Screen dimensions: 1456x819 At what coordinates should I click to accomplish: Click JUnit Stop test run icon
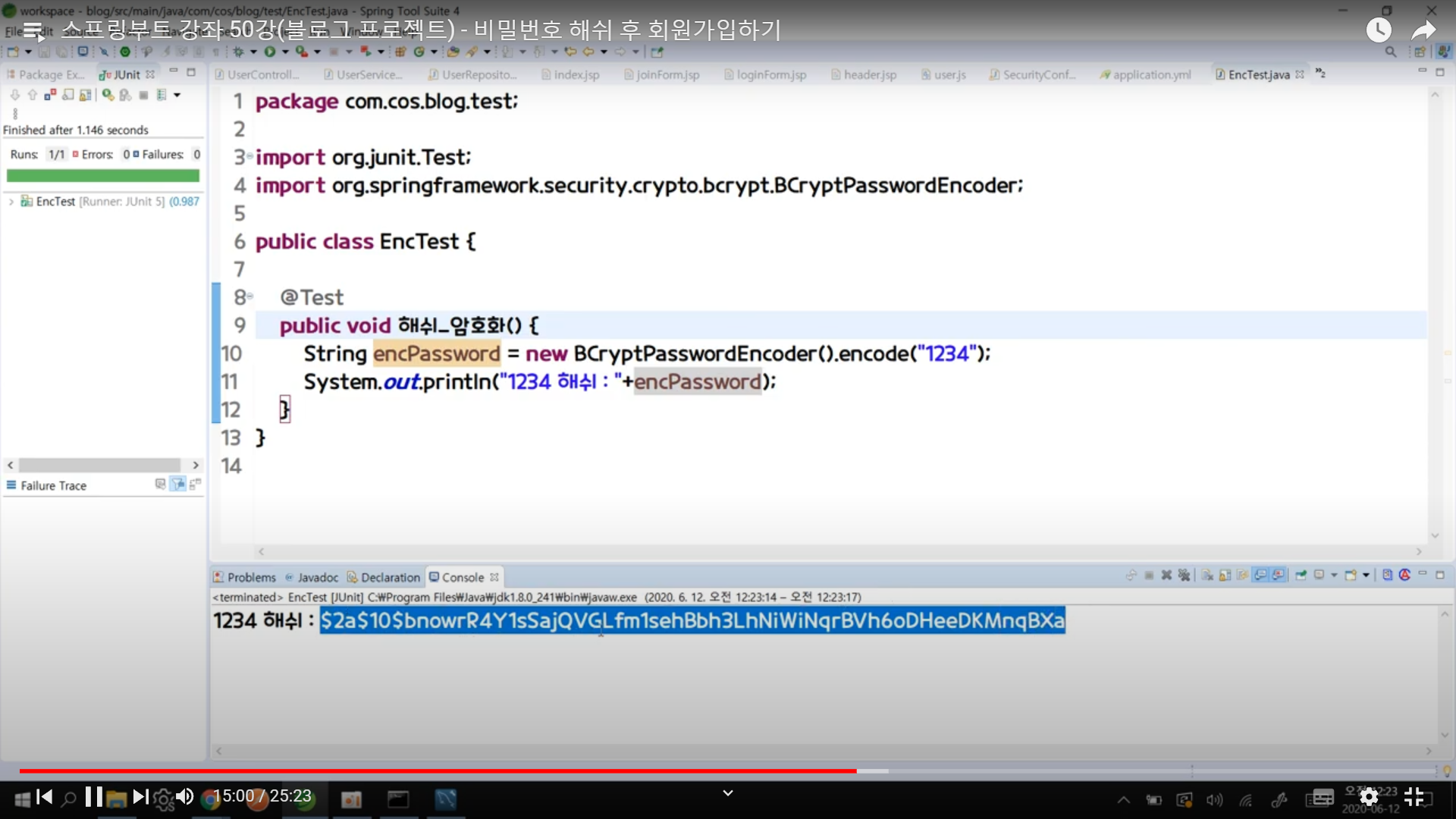click(143, 95)
